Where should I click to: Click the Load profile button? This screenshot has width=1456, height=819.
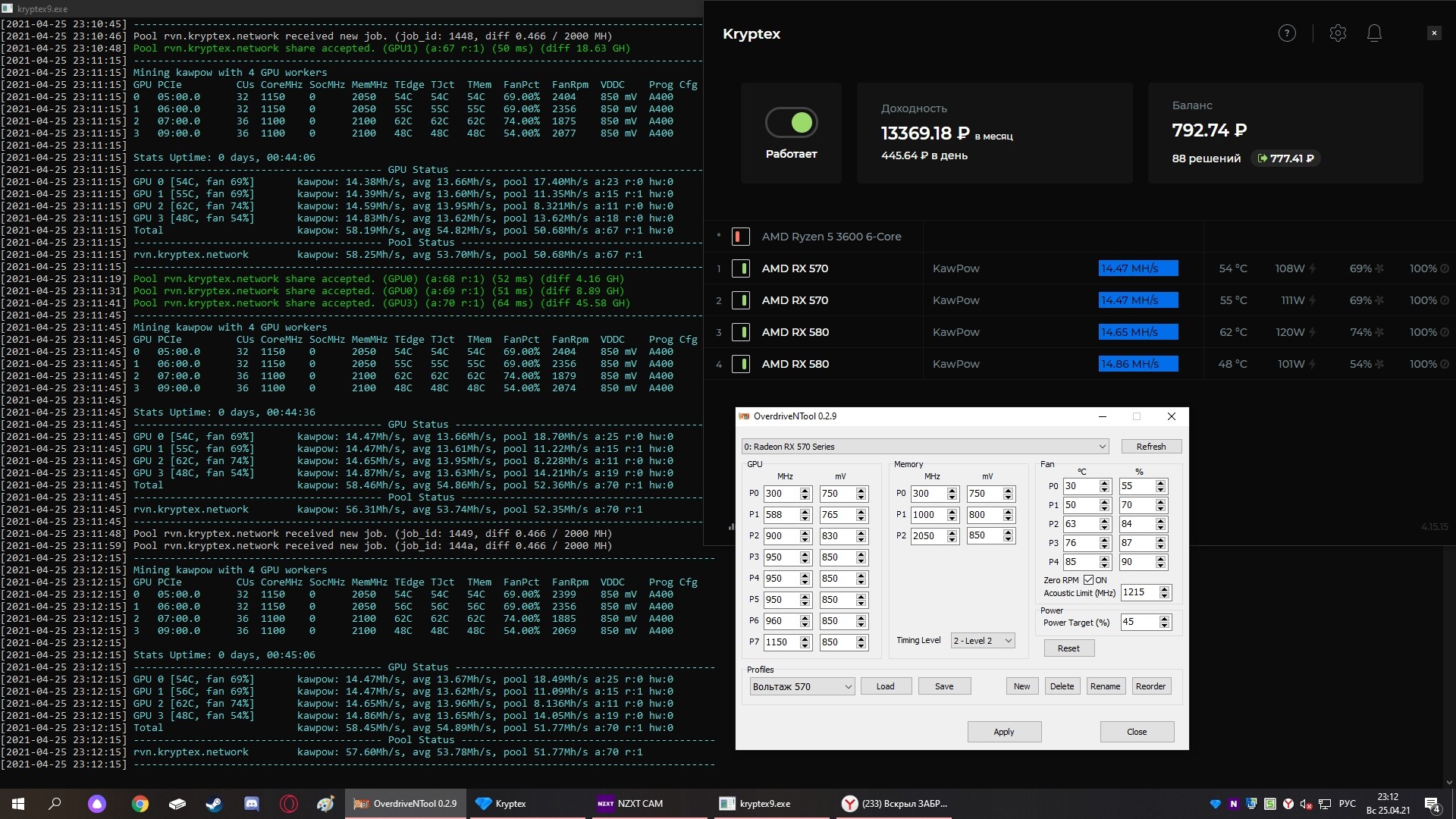[x=886, y=686]
